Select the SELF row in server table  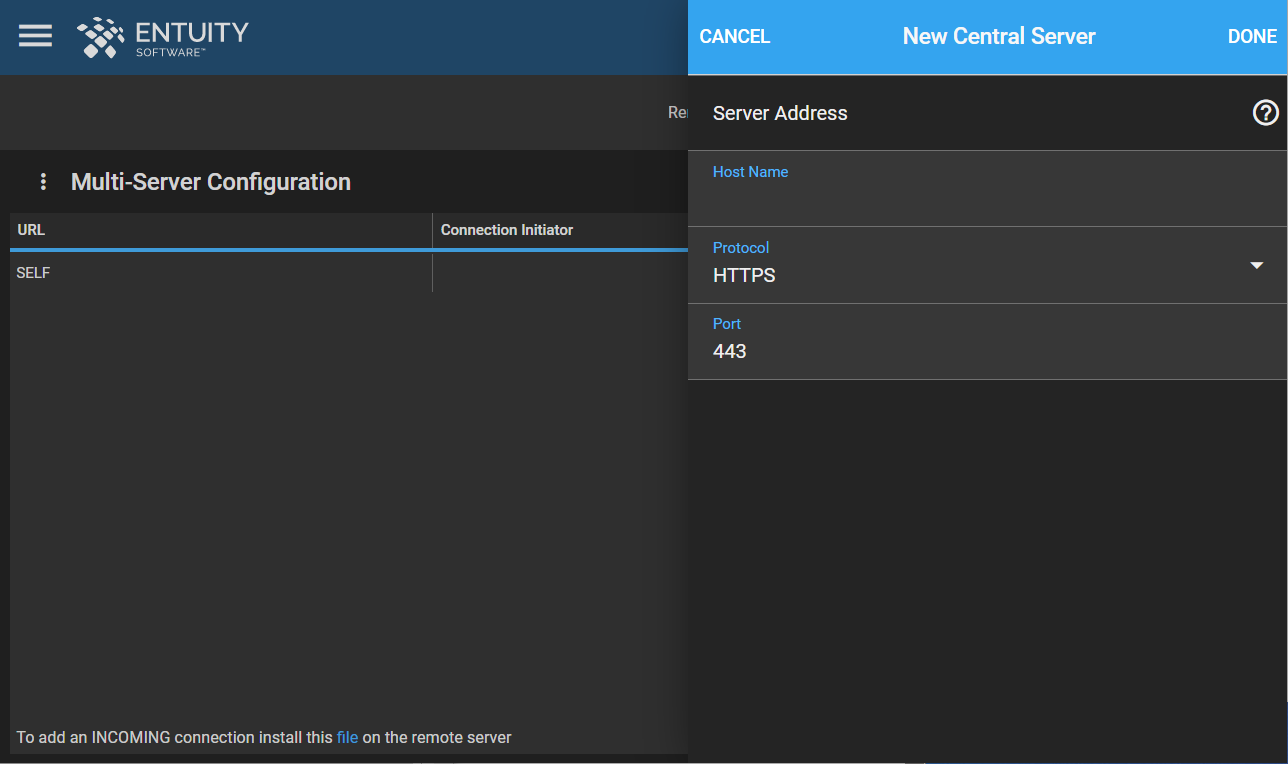pos(349,272)
